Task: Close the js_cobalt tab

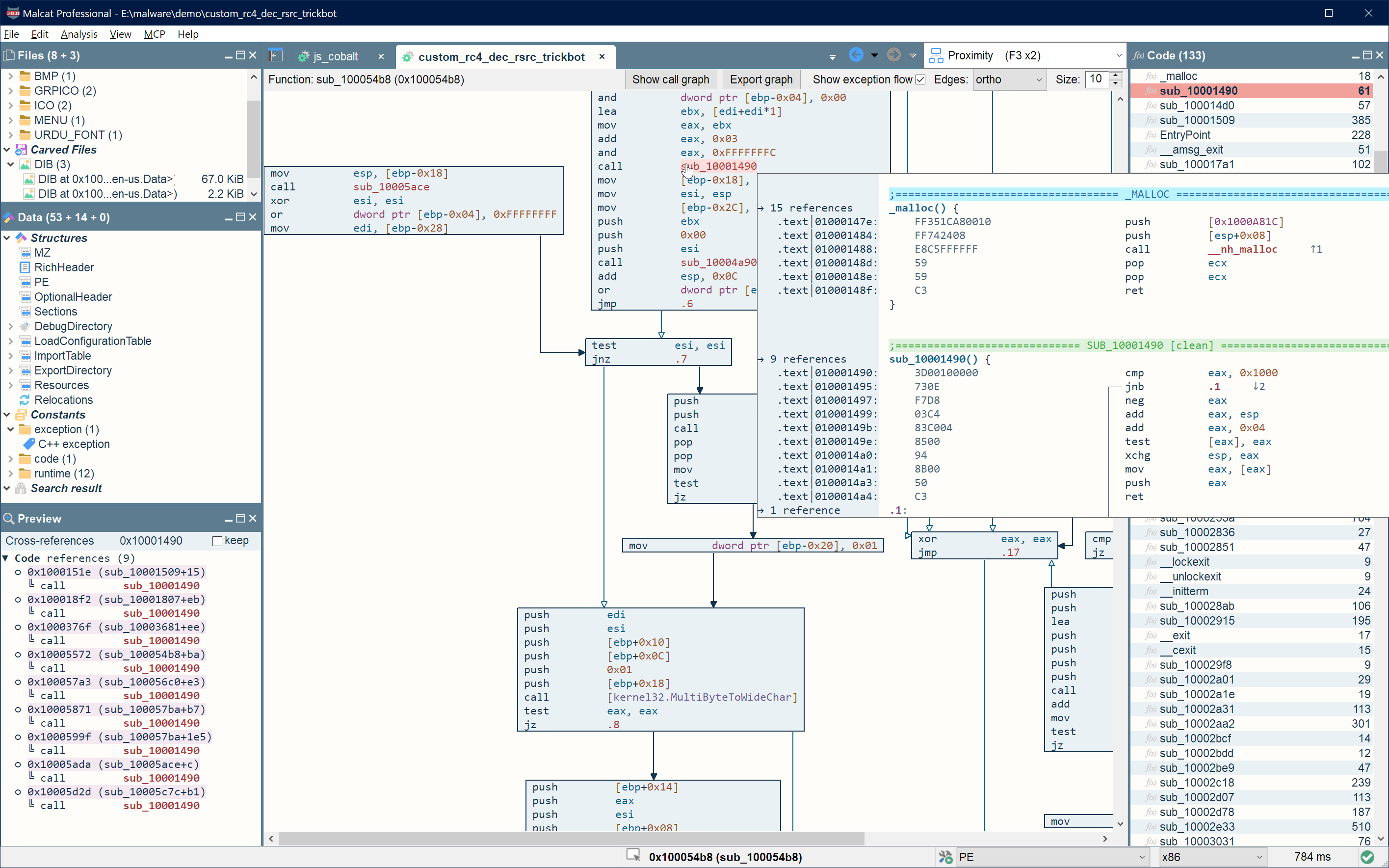Action: (x=381, y=56)
